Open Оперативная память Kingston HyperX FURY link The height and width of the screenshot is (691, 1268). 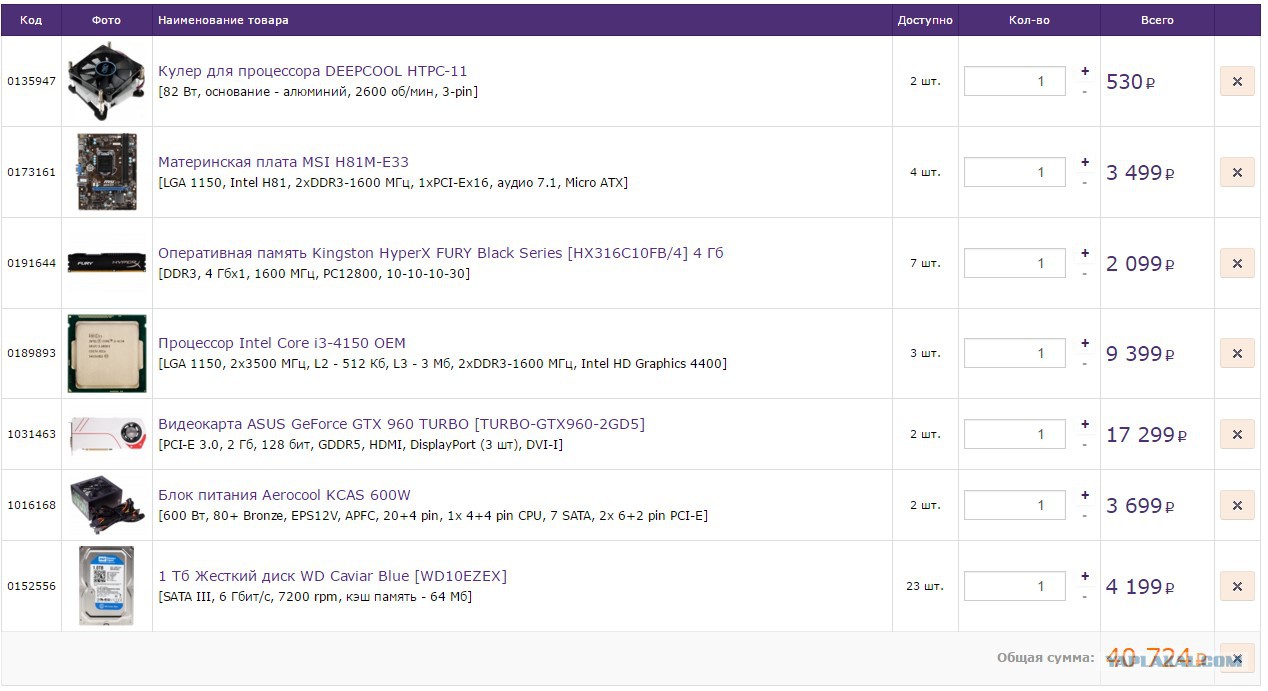click(x=440, y=253)
